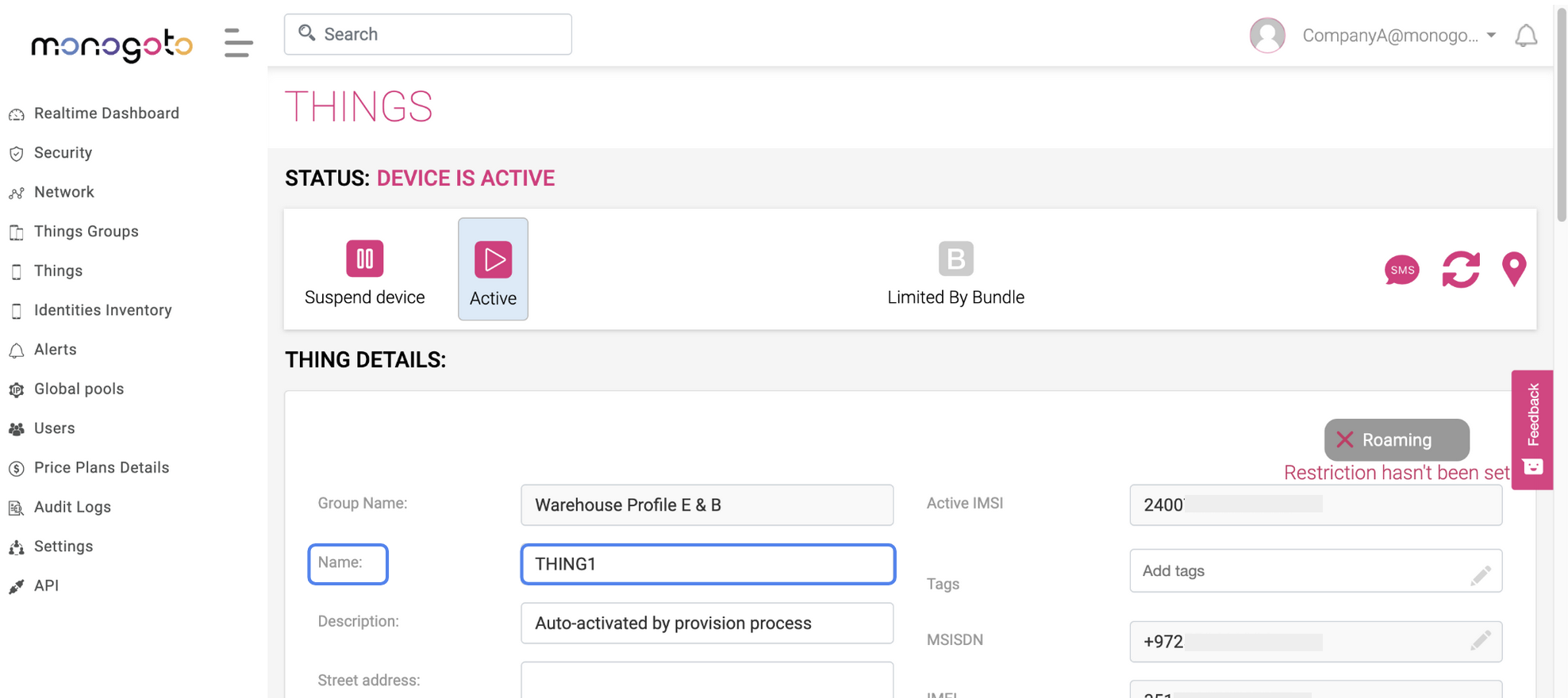The image size is (1568, 698).
Task: Open Realtime Dashboard in sidebar
Action: 106,113
